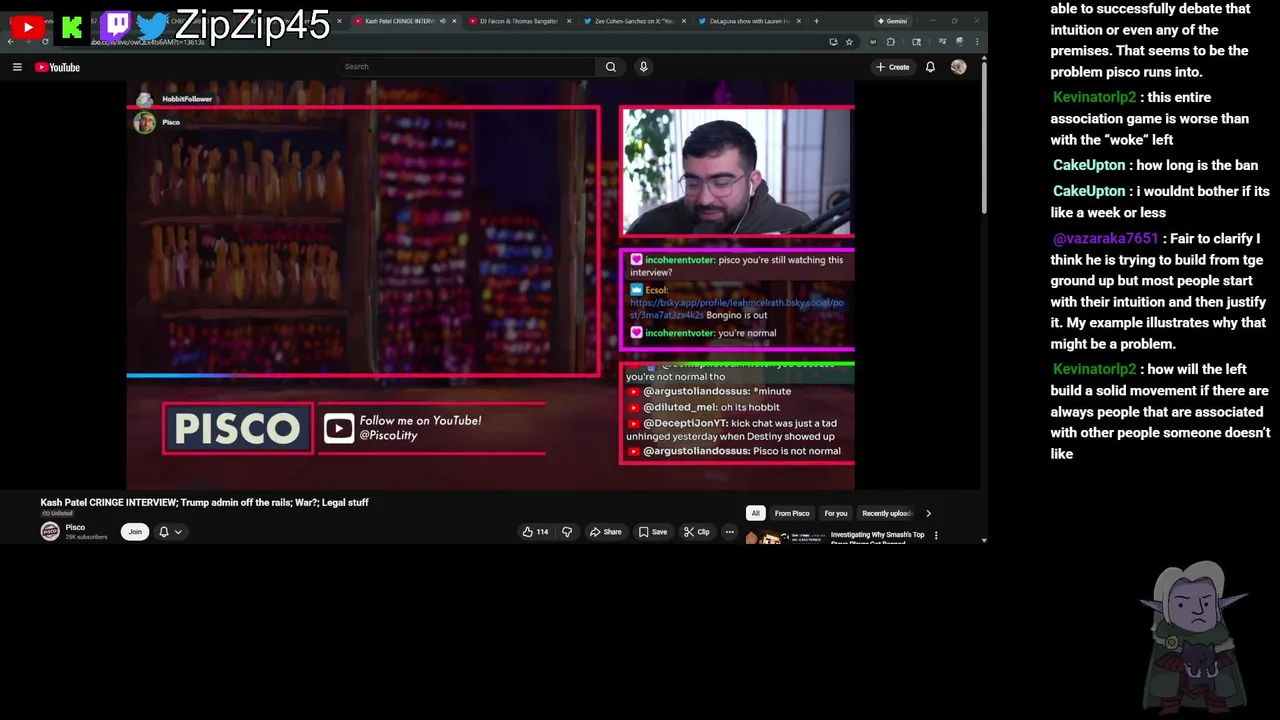
Task: Select the From Pisco filter chip
Action: [x=792, y=514]
